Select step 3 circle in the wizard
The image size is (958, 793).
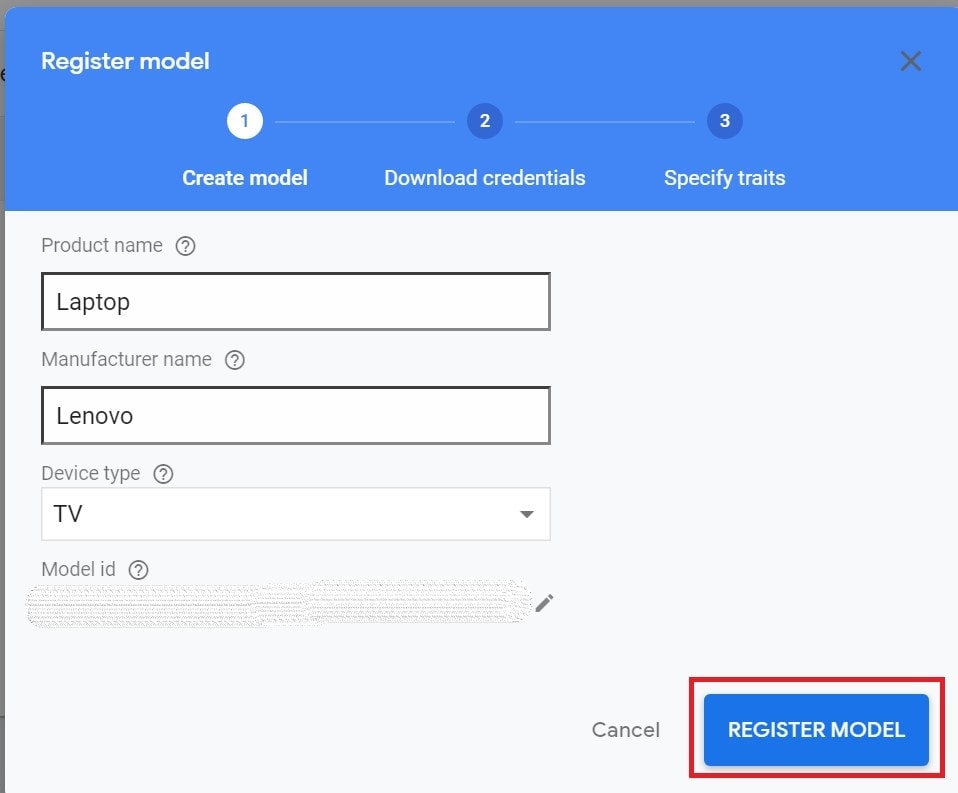coord(725,121)
